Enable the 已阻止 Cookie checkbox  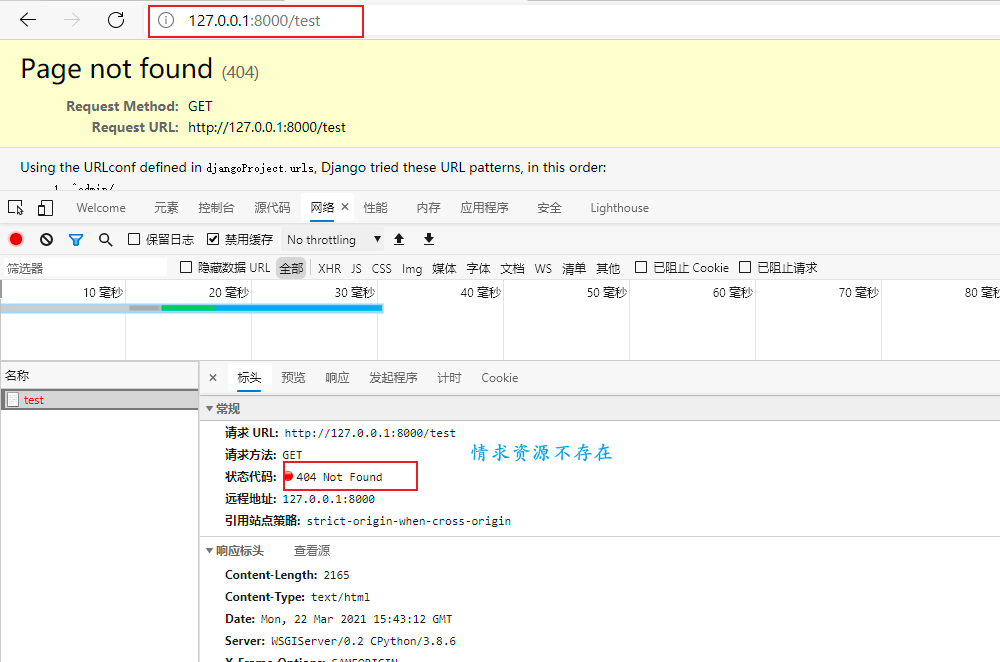(641, 267)
